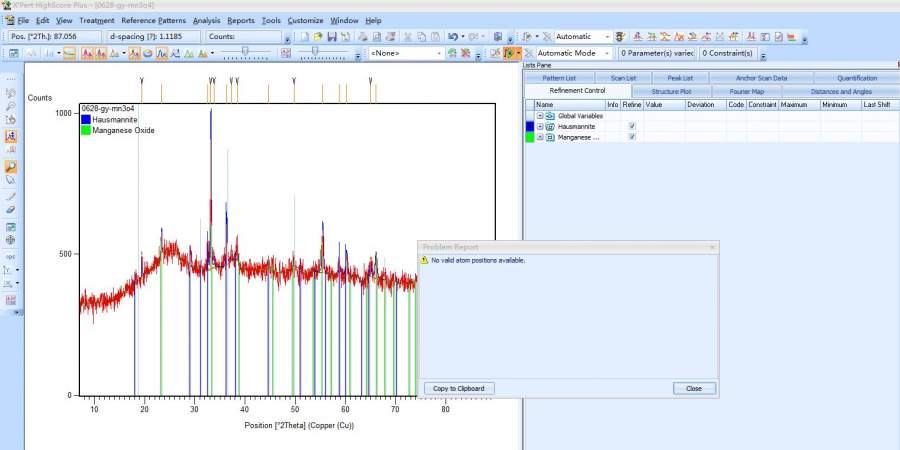Image resolution: width=900 pixels, height=450 pixels.
Task: Expand the Hausmannite tree node
Action: (540, 127)
